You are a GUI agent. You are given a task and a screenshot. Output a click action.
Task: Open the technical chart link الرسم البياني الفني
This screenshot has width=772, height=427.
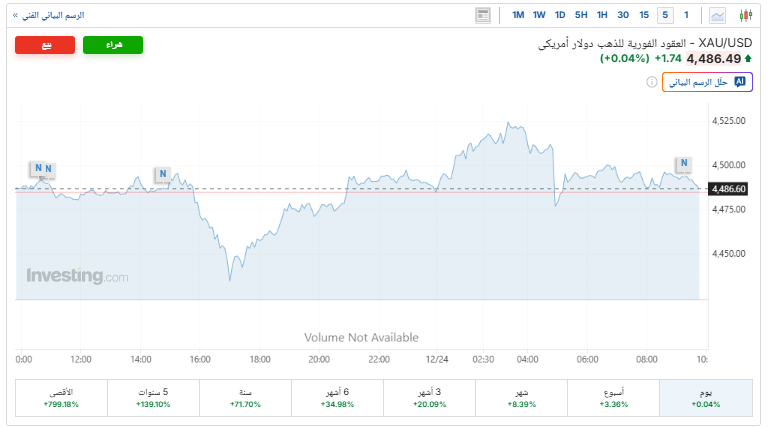coord(49,15)
